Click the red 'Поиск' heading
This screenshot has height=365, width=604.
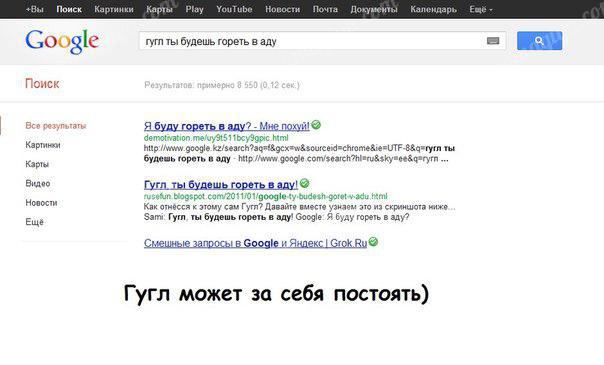[x=42, y=84]
